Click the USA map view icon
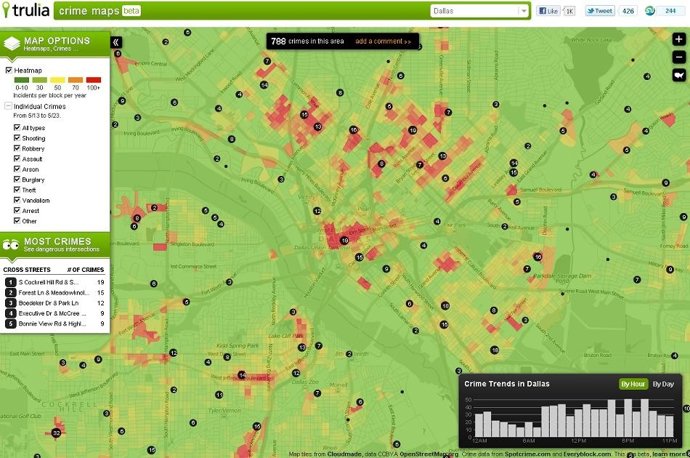The width and height of the screenshot is (690, 458). [x=679, y=75]
